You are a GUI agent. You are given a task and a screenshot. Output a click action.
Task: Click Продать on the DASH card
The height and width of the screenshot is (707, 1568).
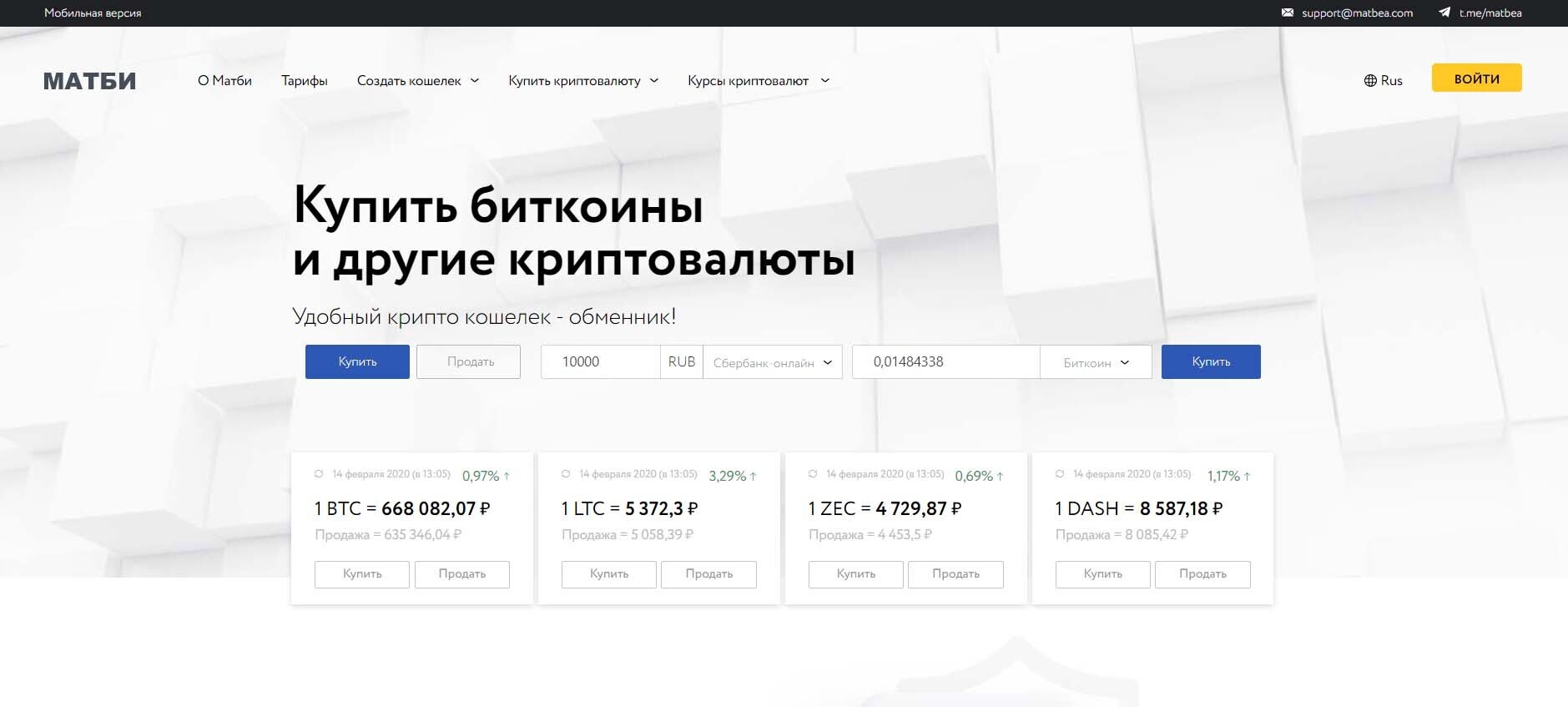pos(1202,574)
